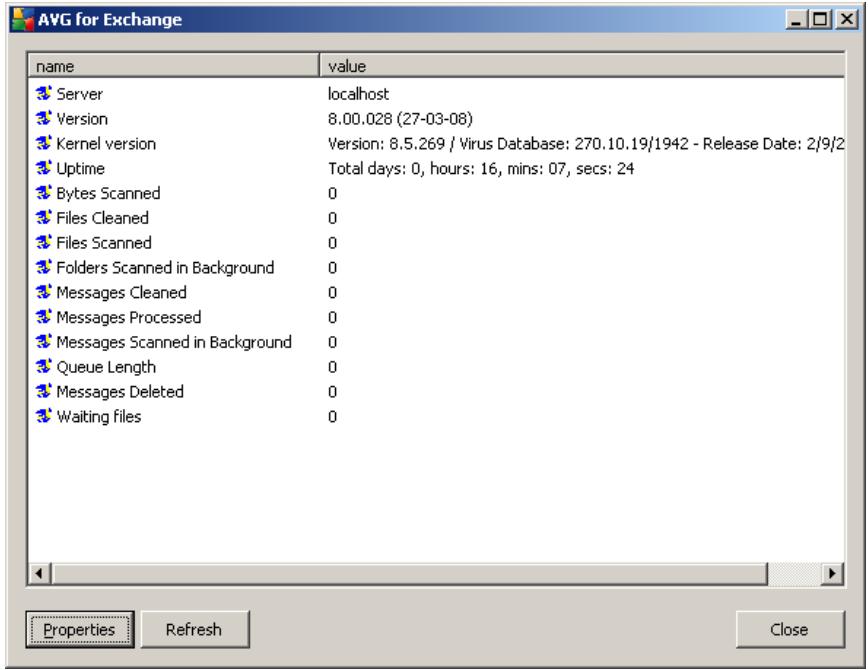Click the 8.00.028 (27-03-08) version value
The width and height of the screenshot is (868, 670).
click(400, 118)
